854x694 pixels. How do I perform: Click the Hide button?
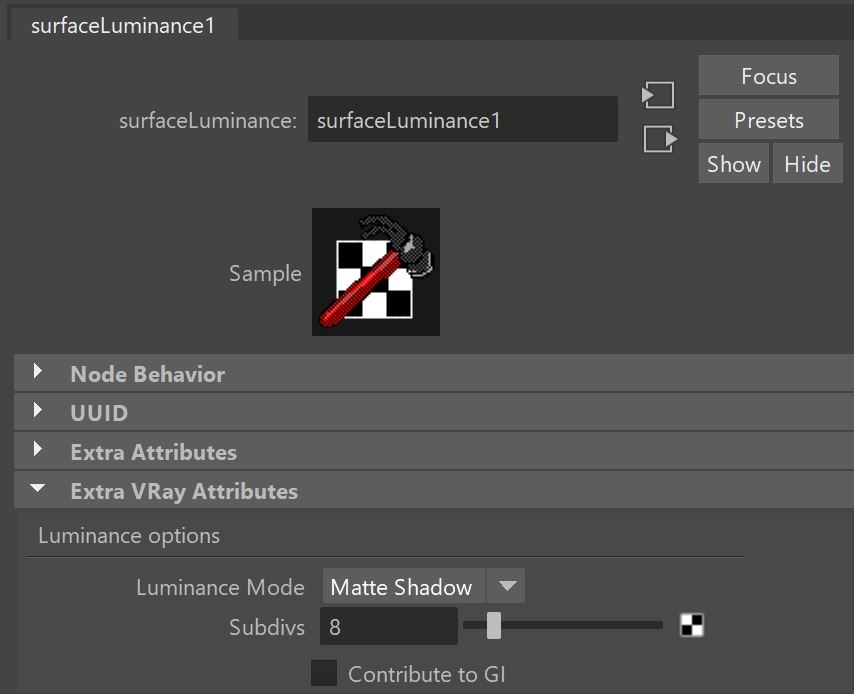coord(808,163)
